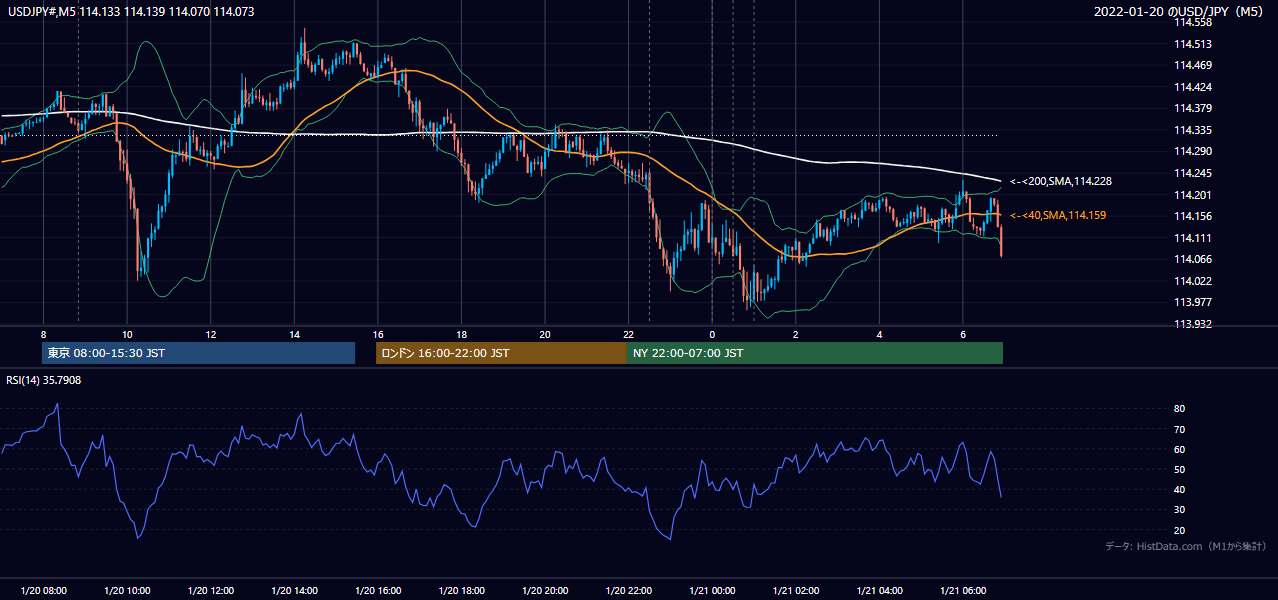This screenshot has height=600, width=1278.
Task: Click price level 114.424 on the axis
Action: click(x=1193, y=87)
